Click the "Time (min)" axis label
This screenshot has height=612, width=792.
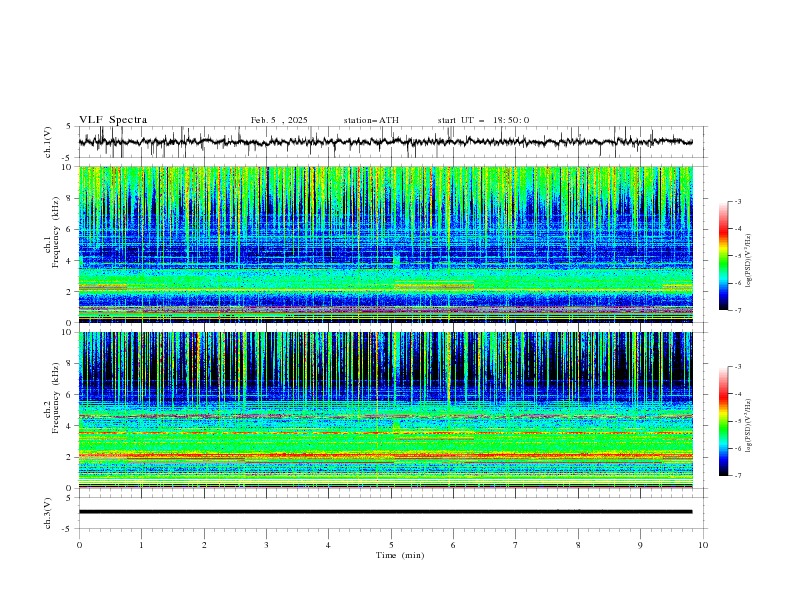tap(400, 555)
